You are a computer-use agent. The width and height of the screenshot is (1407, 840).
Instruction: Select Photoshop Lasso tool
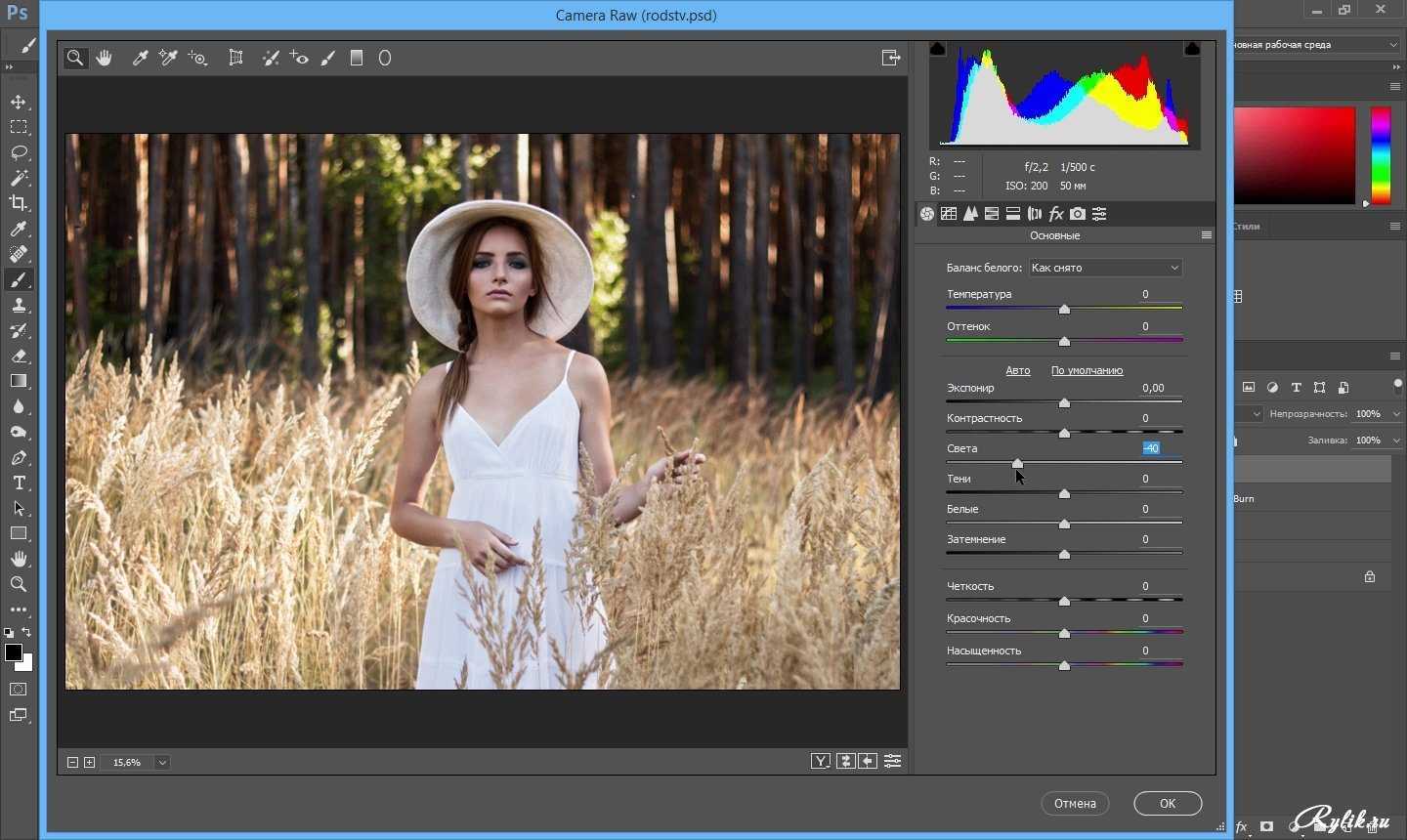19,152
